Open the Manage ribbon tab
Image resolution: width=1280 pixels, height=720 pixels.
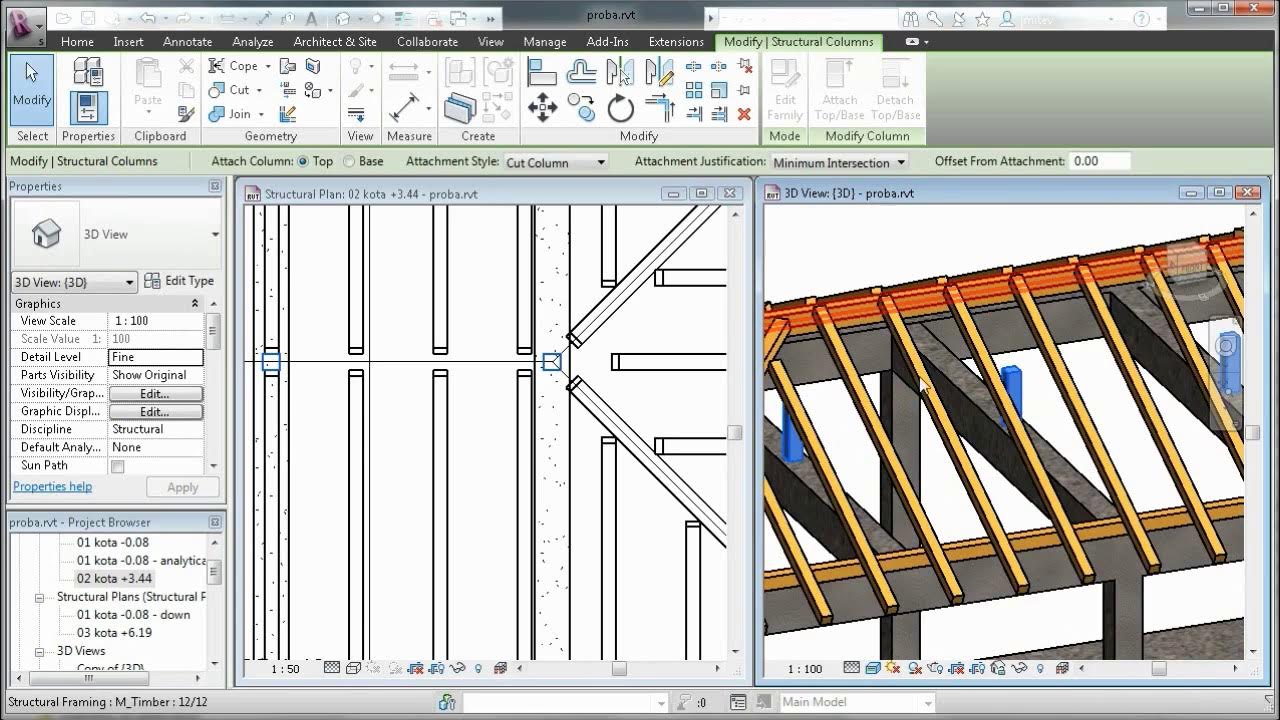pyautogui.click(x=545, y=42)
